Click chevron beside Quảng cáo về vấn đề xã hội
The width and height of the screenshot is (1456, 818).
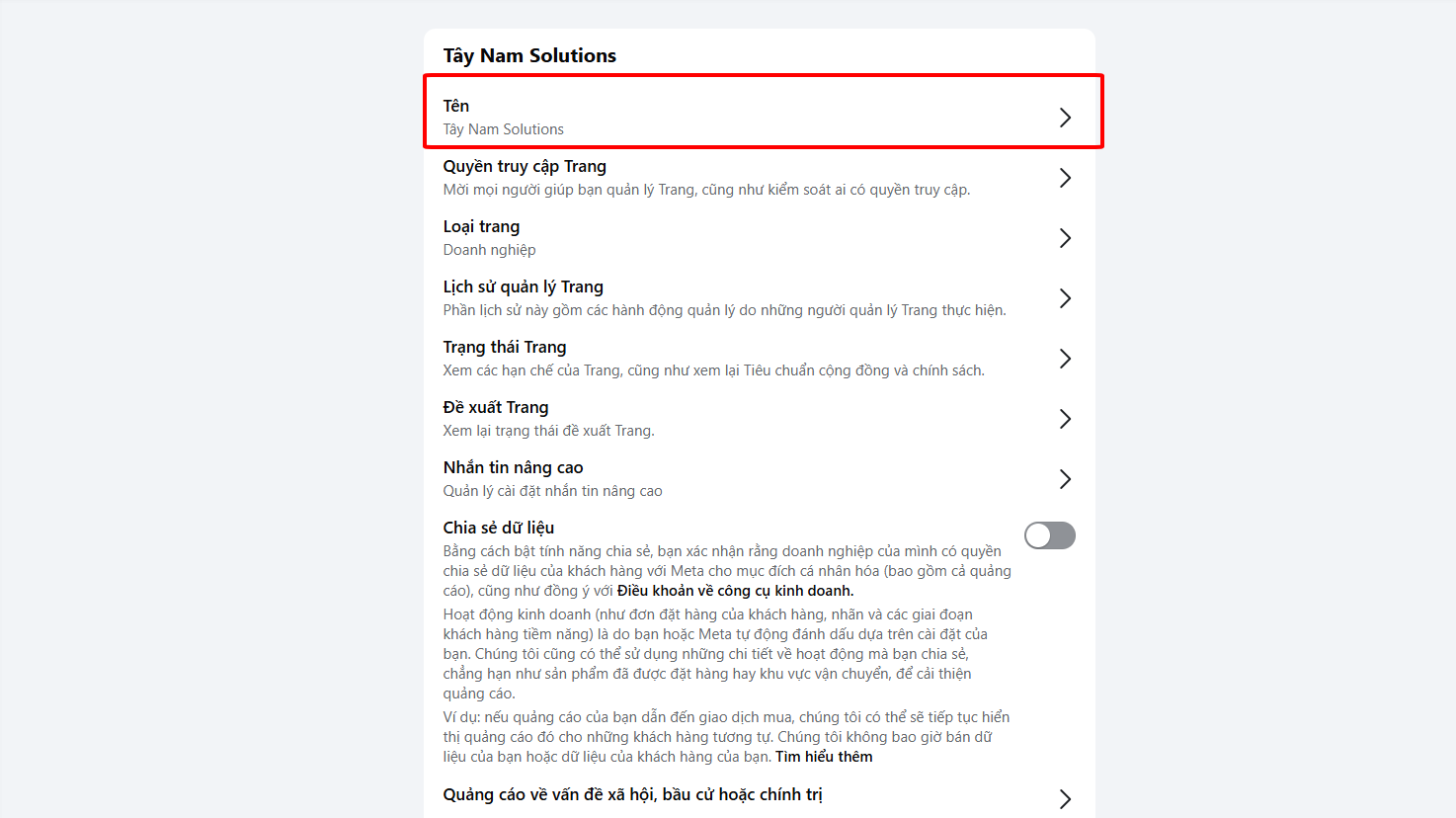point(1065,799)
